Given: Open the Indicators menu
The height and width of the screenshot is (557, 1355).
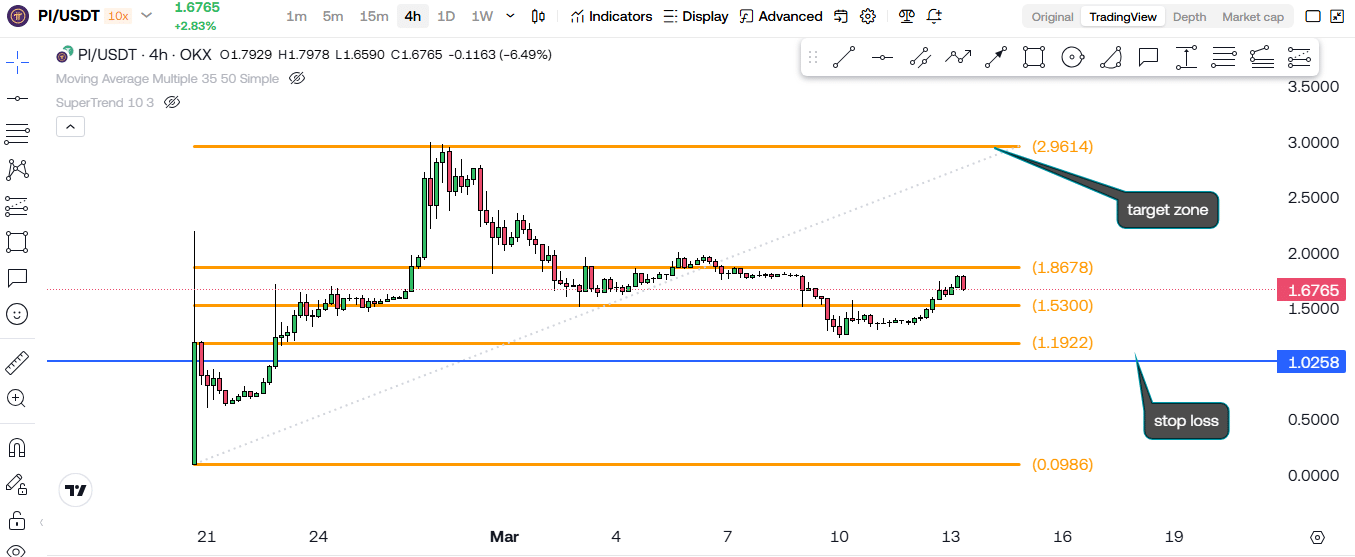Looking at the screenshot, I should click(611, 16).
